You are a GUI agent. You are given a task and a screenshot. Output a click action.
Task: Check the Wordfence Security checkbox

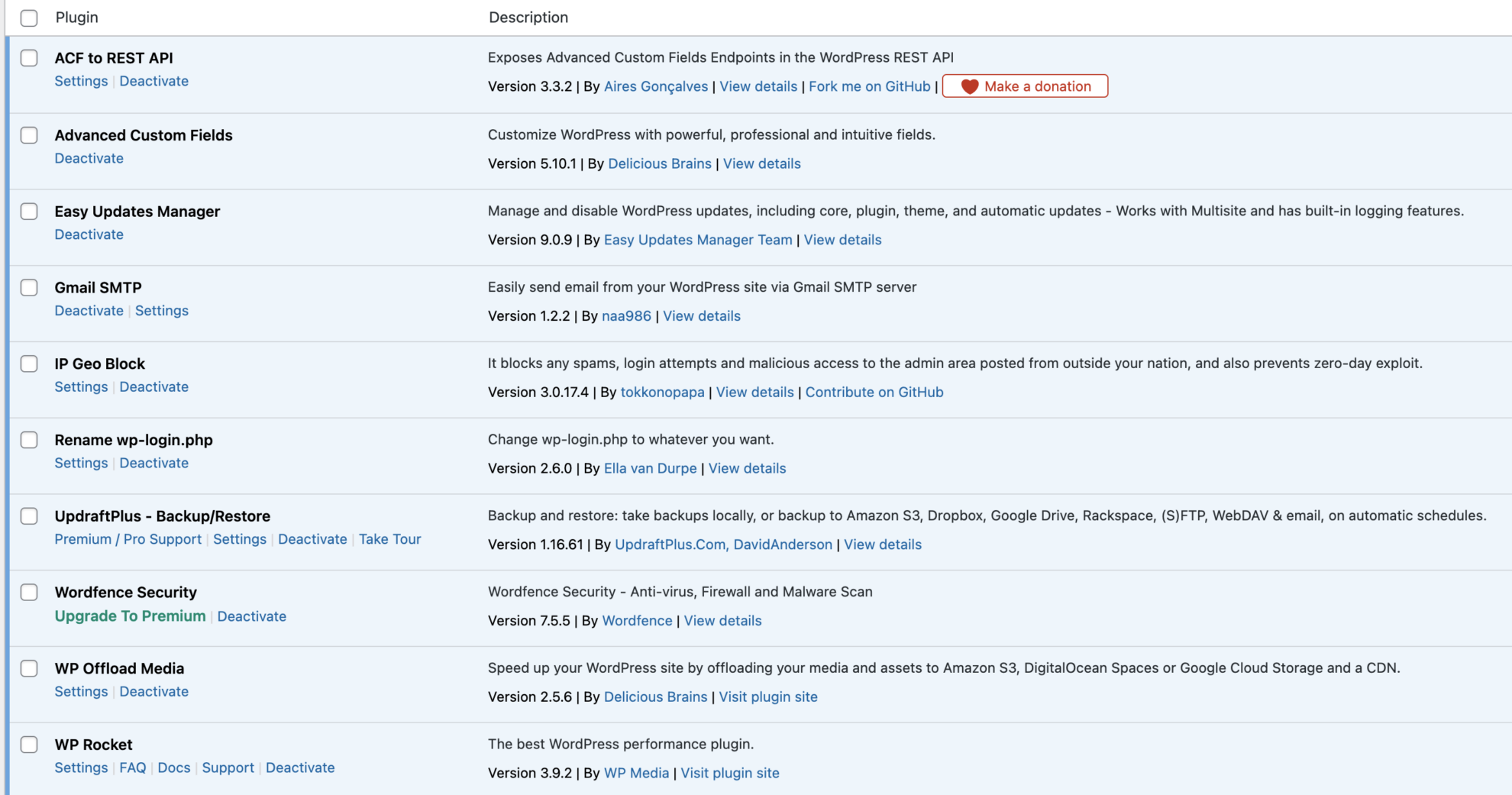point(29,592)
